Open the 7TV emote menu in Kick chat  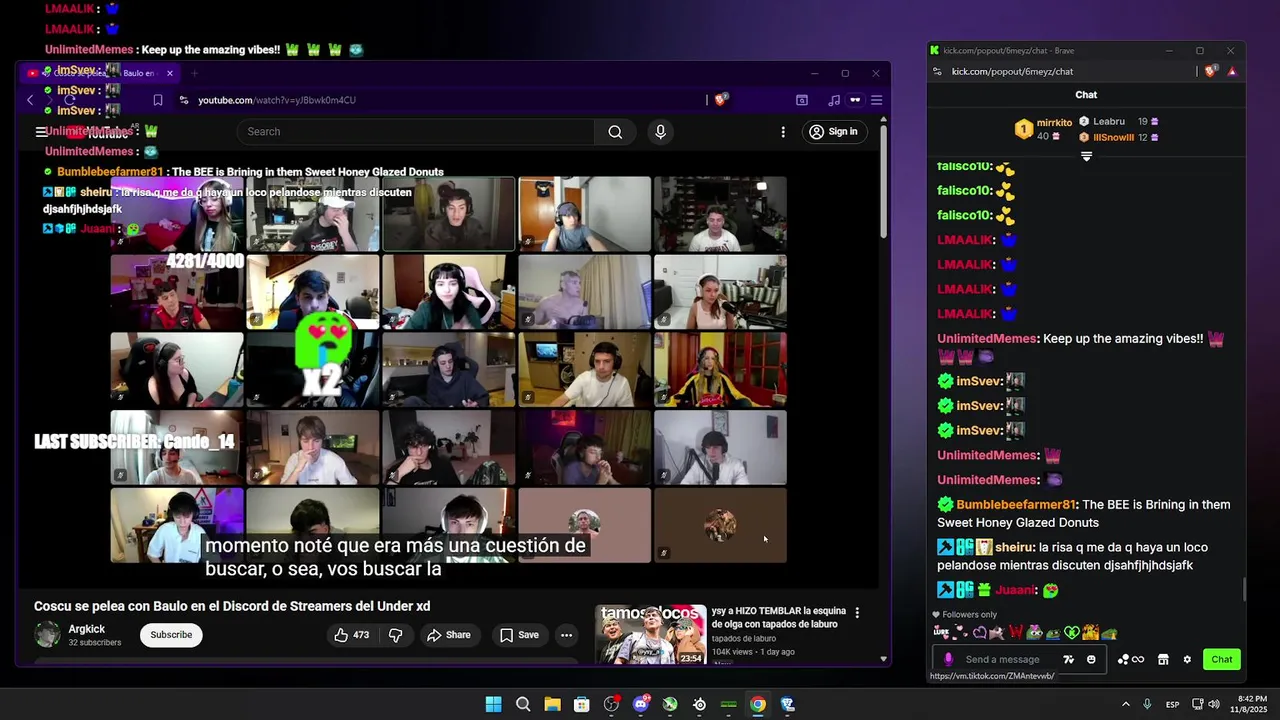[1068, 659]
